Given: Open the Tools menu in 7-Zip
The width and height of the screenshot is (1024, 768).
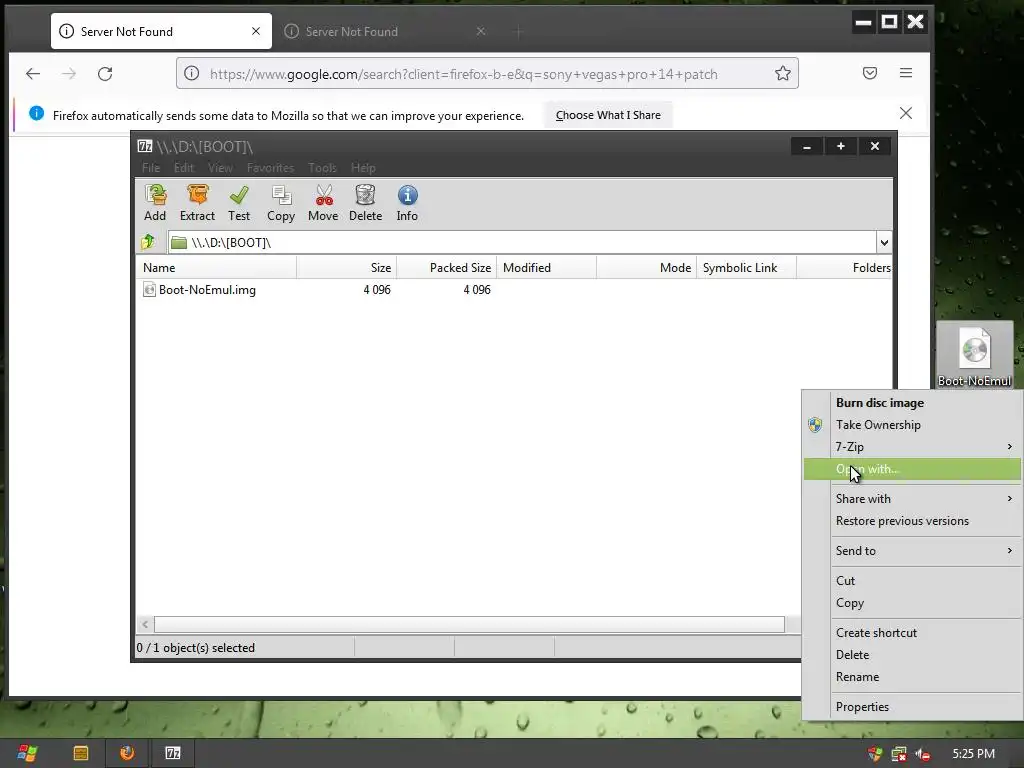Looking at the screenshot, I should coord(323,168).
